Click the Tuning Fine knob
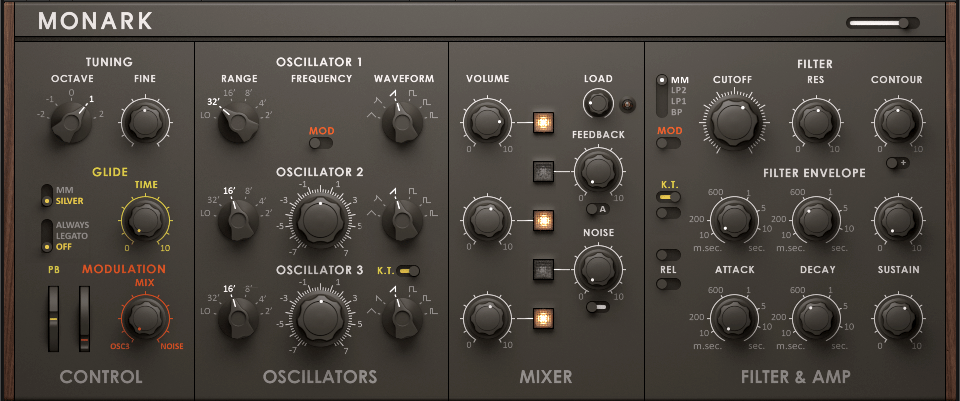 coord(146,122)
